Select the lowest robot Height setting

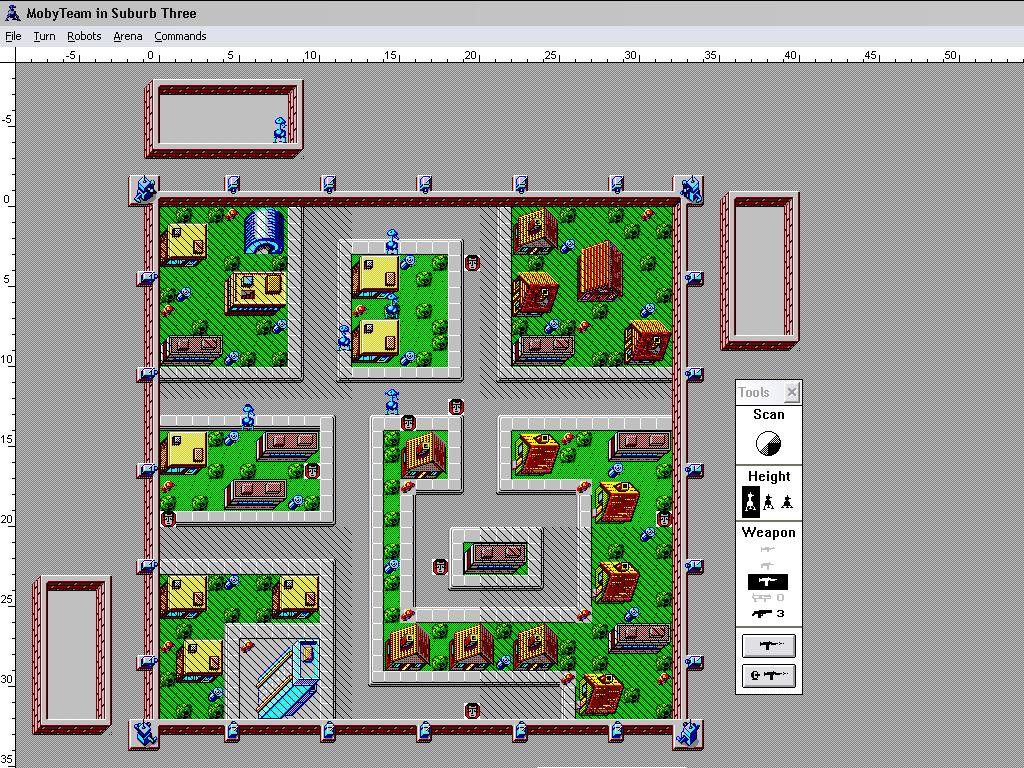[x=787, y=502]
